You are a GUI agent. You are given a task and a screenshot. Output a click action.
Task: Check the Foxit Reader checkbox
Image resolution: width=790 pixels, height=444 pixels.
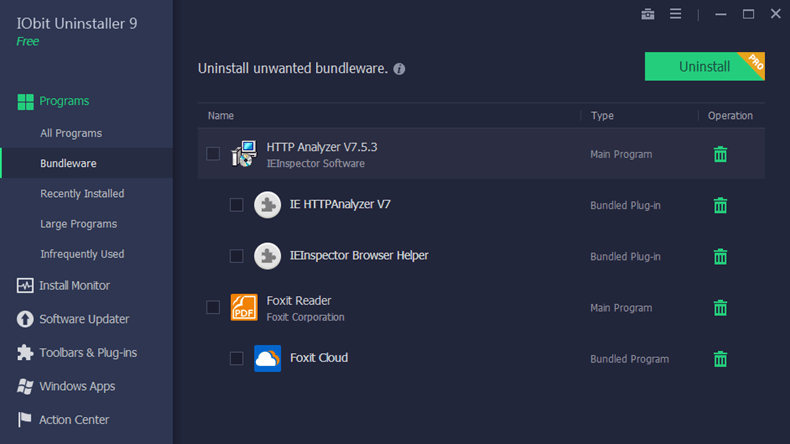(213, 307)
